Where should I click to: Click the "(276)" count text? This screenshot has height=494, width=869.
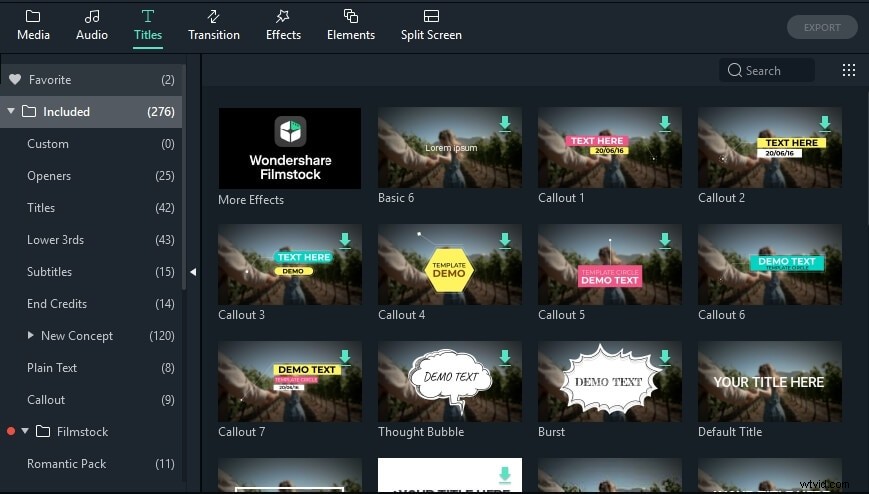click(x=161, y=111)
